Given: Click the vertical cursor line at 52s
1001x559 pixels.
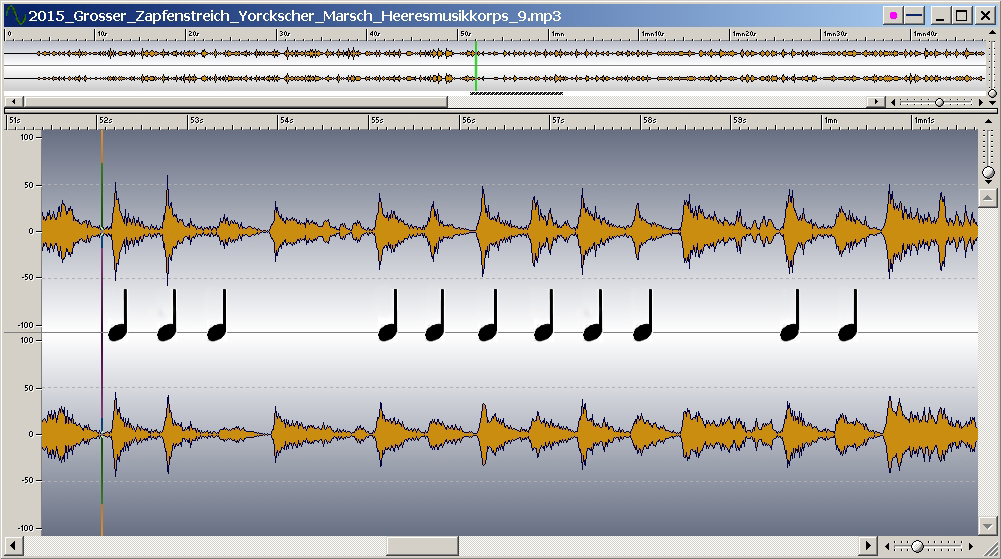Looking at the screenshot, I should [102, 332].
